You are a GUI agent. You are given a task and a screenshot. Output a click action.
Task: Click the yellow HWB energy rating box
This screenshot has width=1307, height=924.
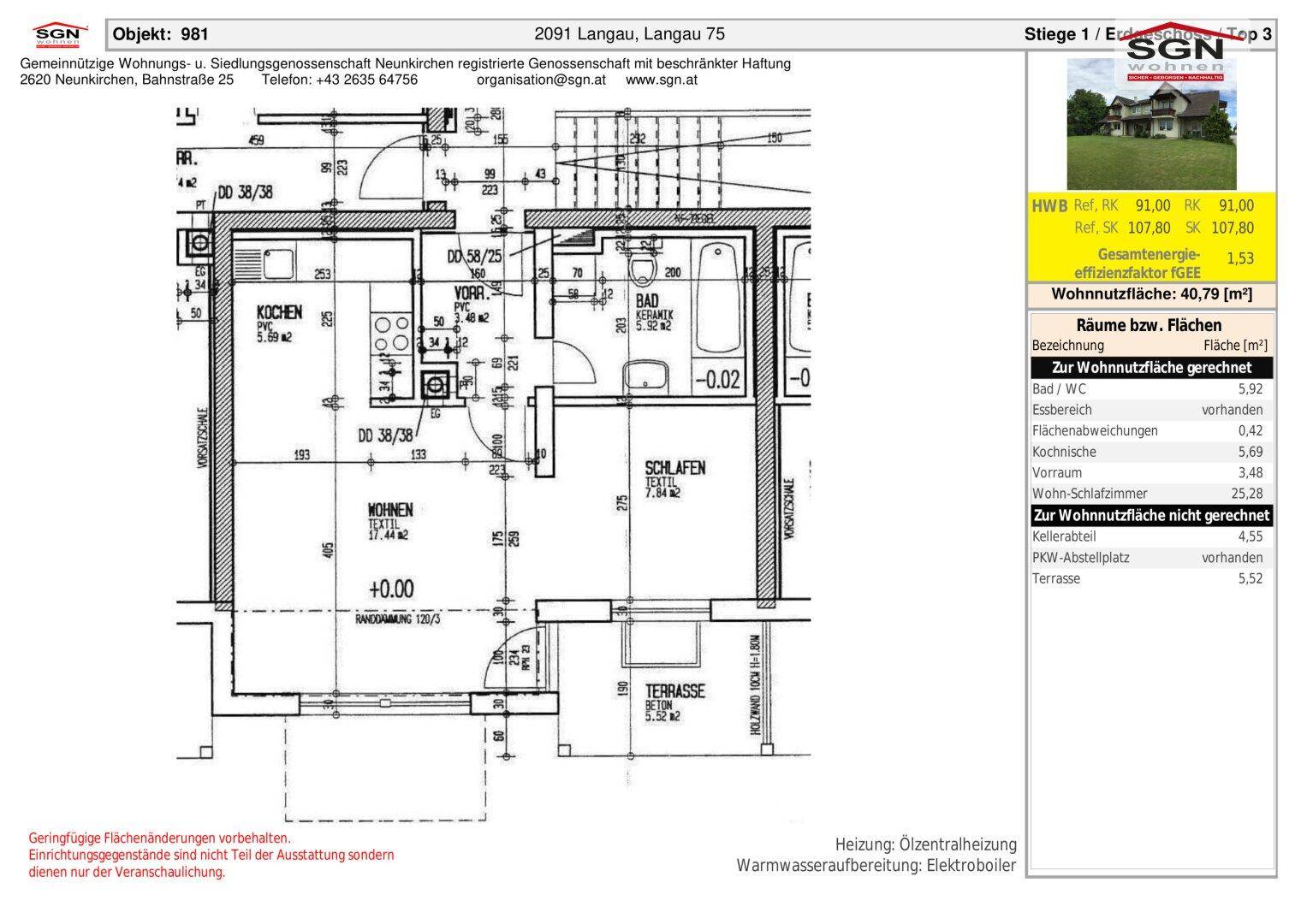tap(1151, 238)
